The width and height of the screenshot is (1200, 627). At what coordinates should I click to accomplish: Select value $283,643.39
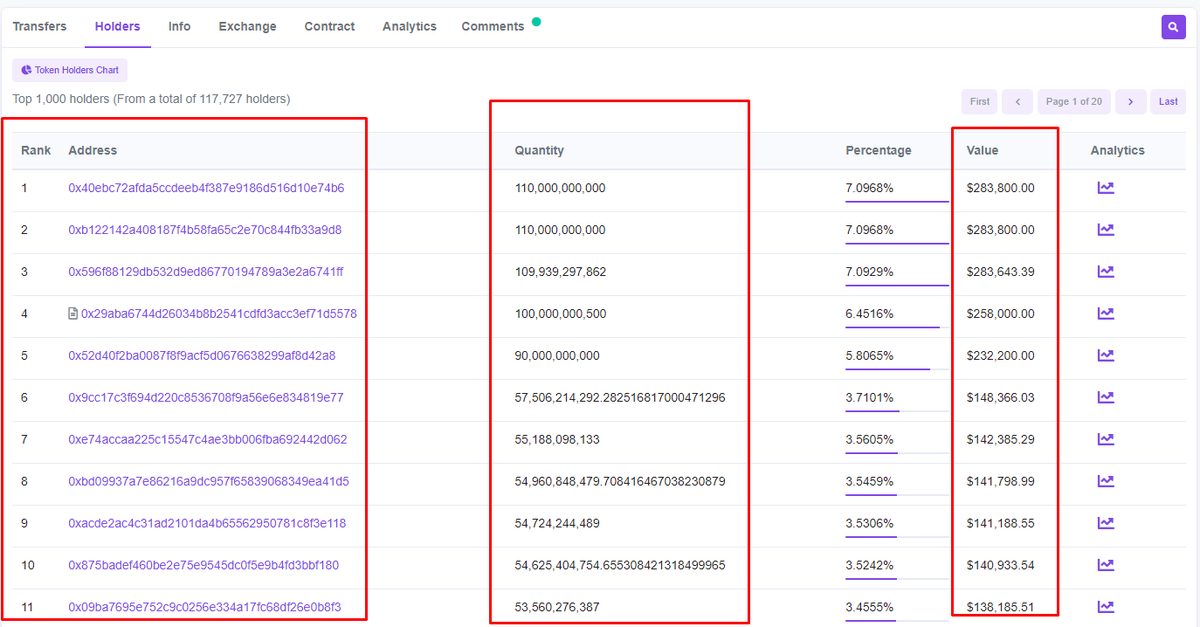(x=1001, y=272)
